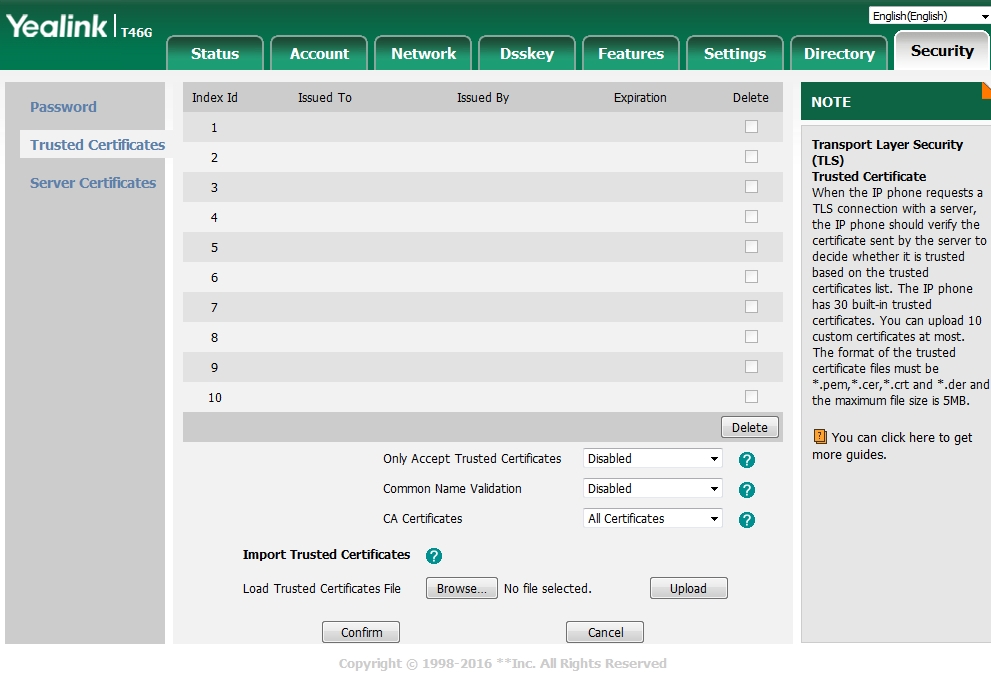Switch to the Network tab
Image resolution: width=991 pixels, height=674 pixels.
point(423,54)
